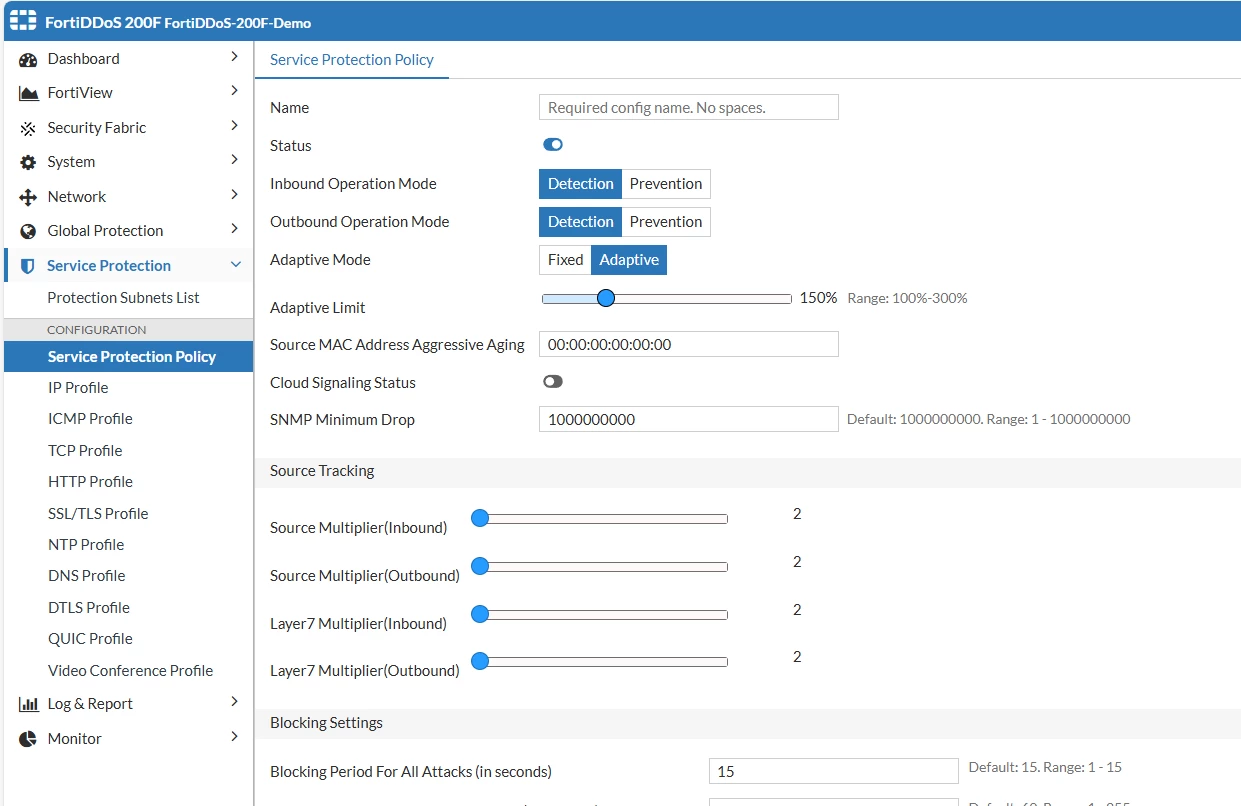This screenshot has height=806, width=1241.
Task: Select Adaptive for Adaptive Mode
Action: coord(629,260)
